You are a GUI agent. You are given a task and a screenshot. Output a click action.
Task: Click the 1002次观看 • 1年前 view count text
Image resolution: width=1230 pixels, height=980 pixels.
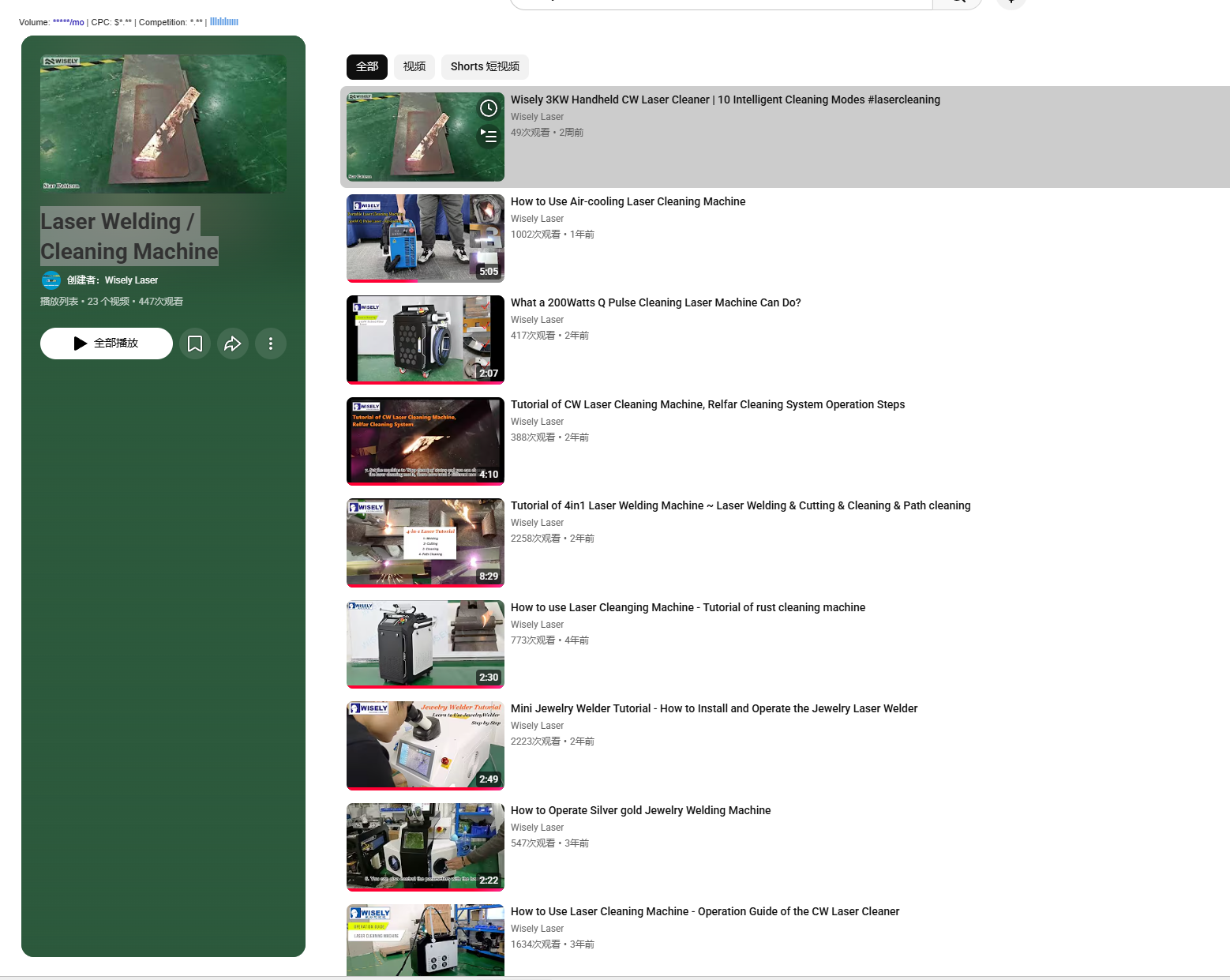tap(553, 235)
